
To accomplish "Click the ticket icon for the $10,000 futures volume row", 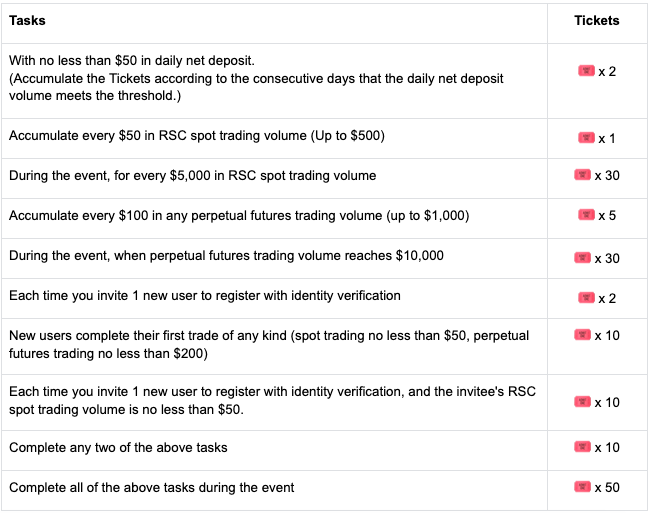I will pyautogui.click(x=582, y=258).
